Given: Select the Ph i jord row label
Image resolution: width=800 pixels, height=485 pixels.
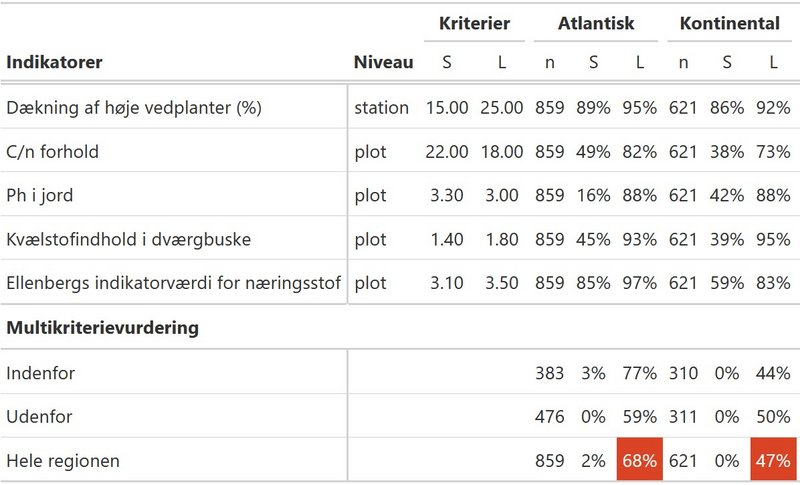Looking at the screenshot, I should coord(39,195).
